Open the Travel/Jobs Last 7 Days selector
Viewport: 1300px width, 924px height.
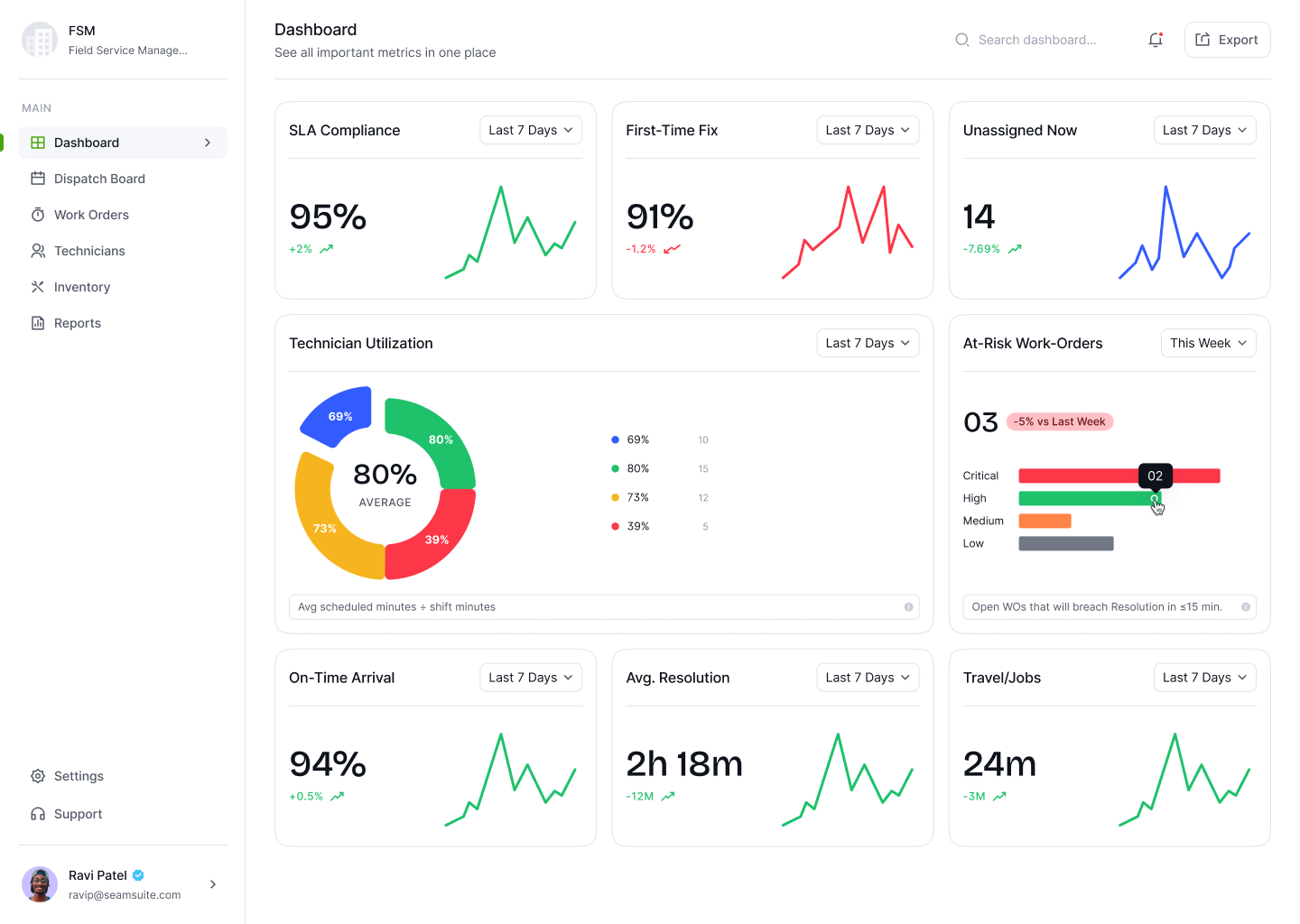click(1204, 677)
